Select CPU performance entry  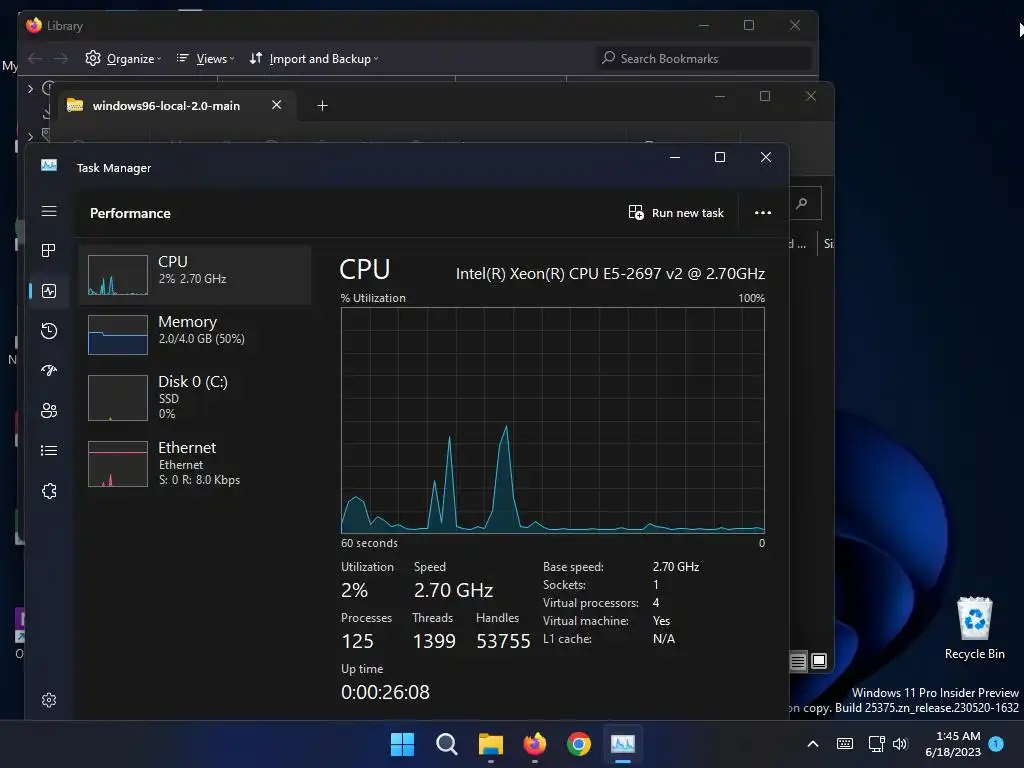click(x=195, y=275)
